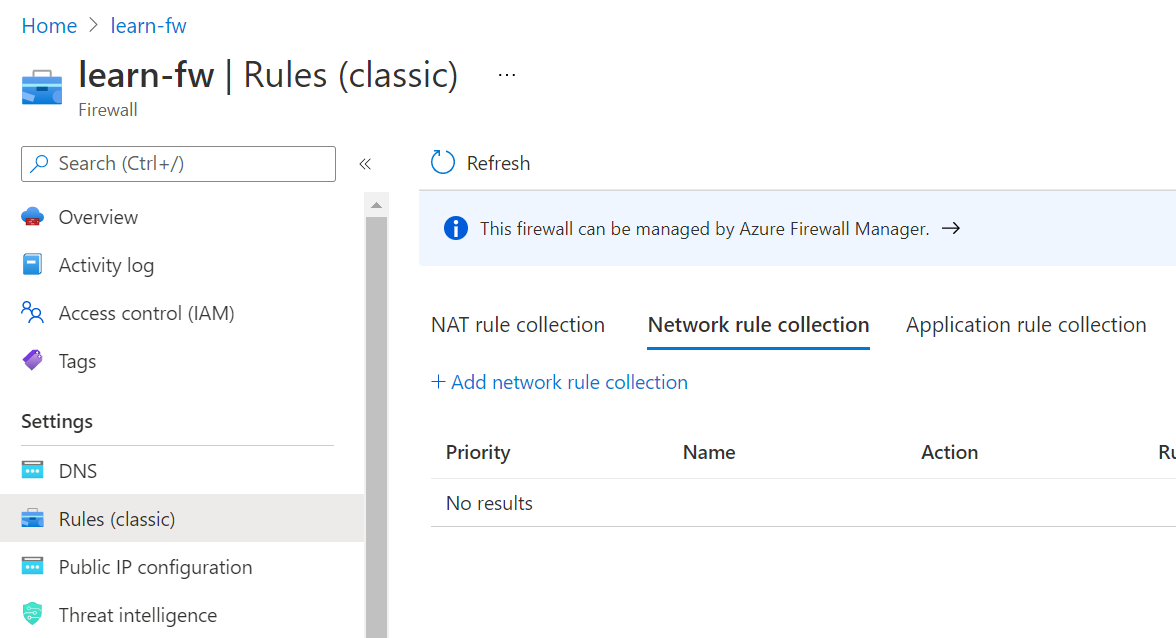Add network rule collection
This screenshot has height=638, width=1176.
coord(560,382)
